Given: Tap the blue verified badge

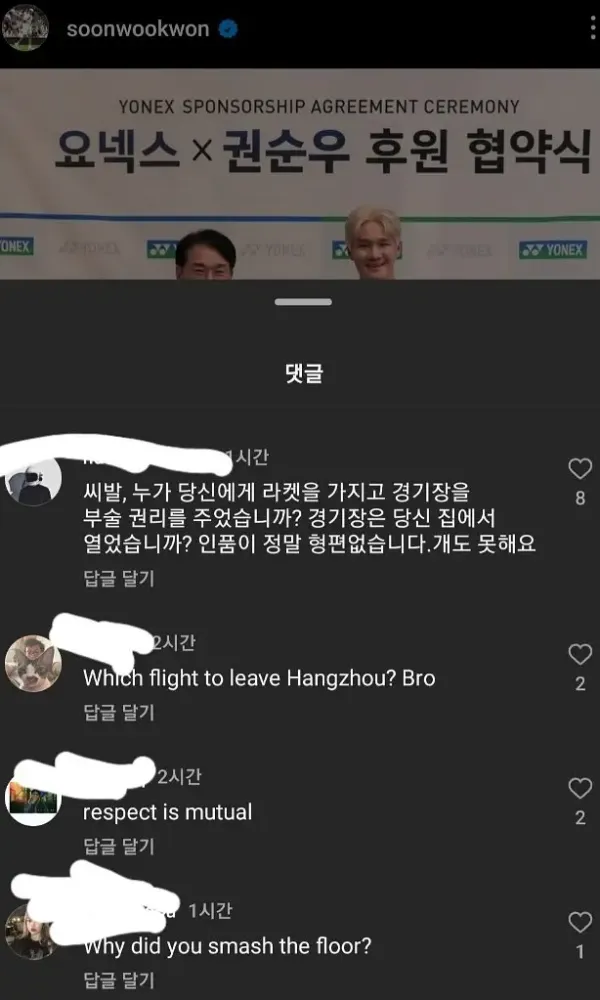Looking at the screenshot, I should [228, 29].
